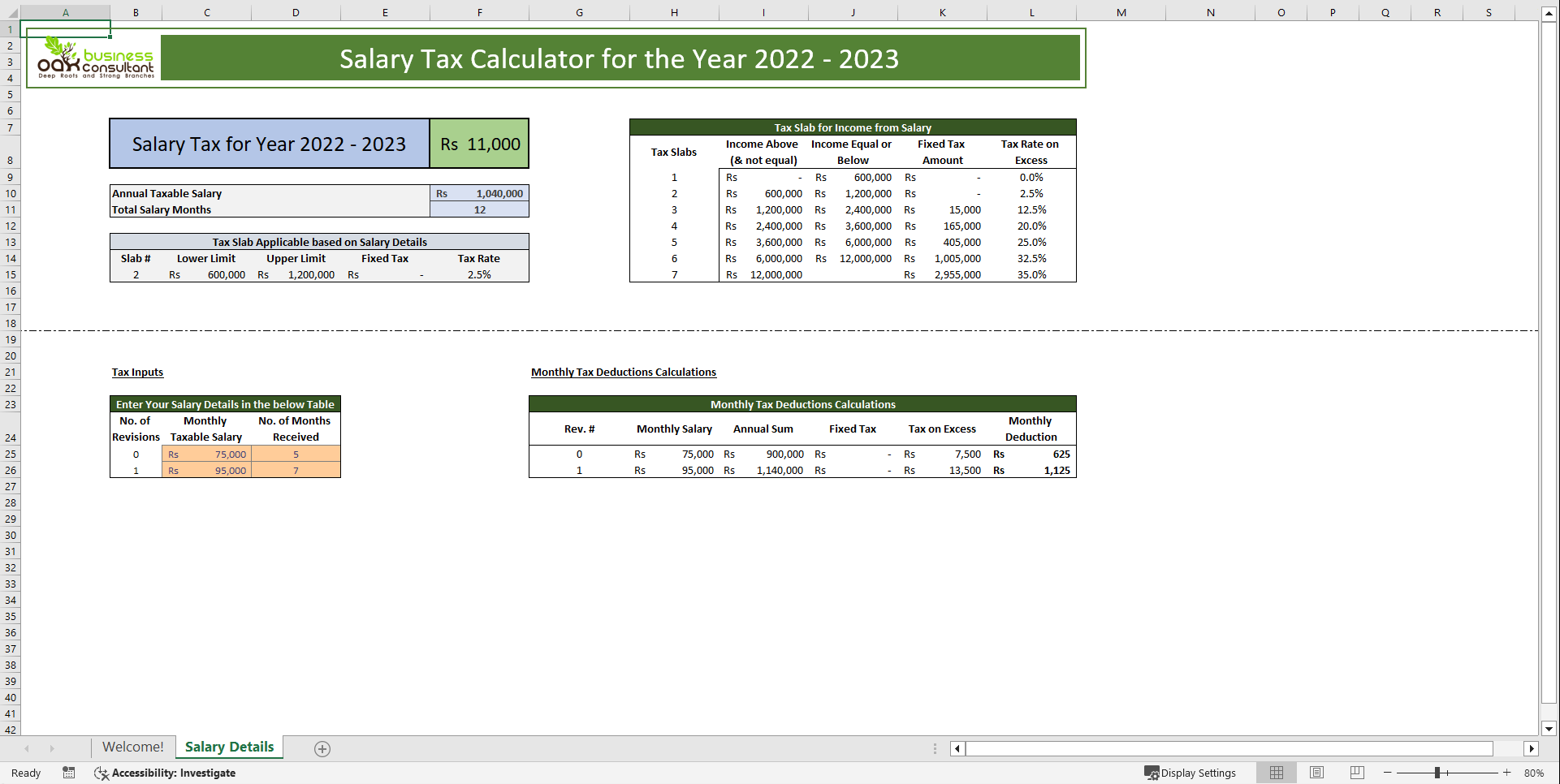Open Page Break Preview view icon
Viewport: 1560px width, 784px height.
1357,773
